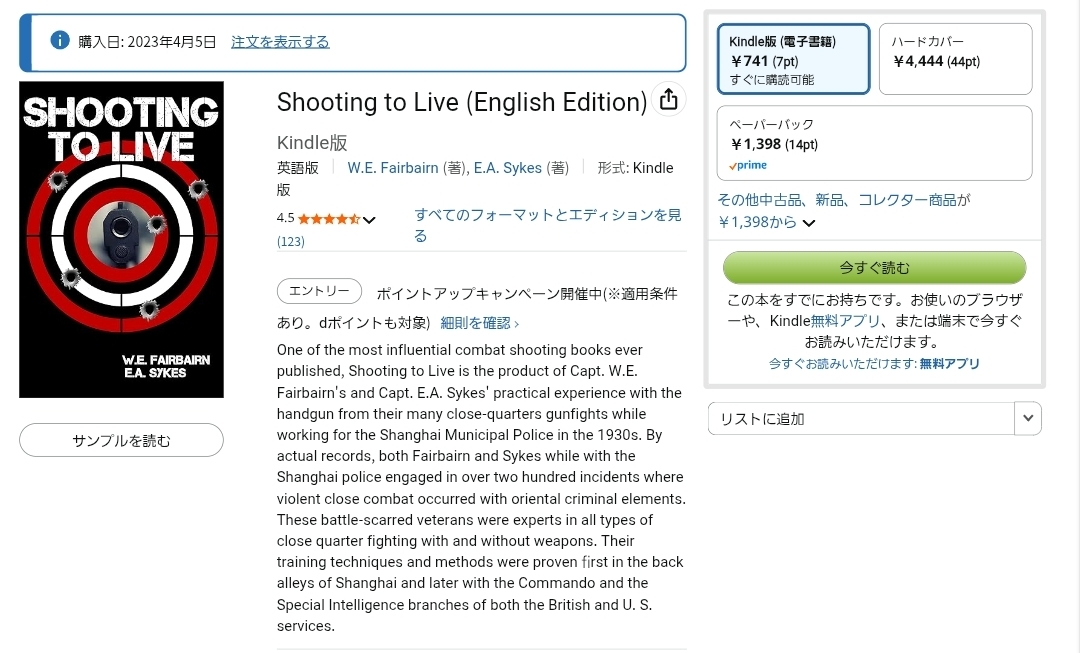1080x653 pixels.
Task: Click the リストに追加 button
Action: click(861, 418)
